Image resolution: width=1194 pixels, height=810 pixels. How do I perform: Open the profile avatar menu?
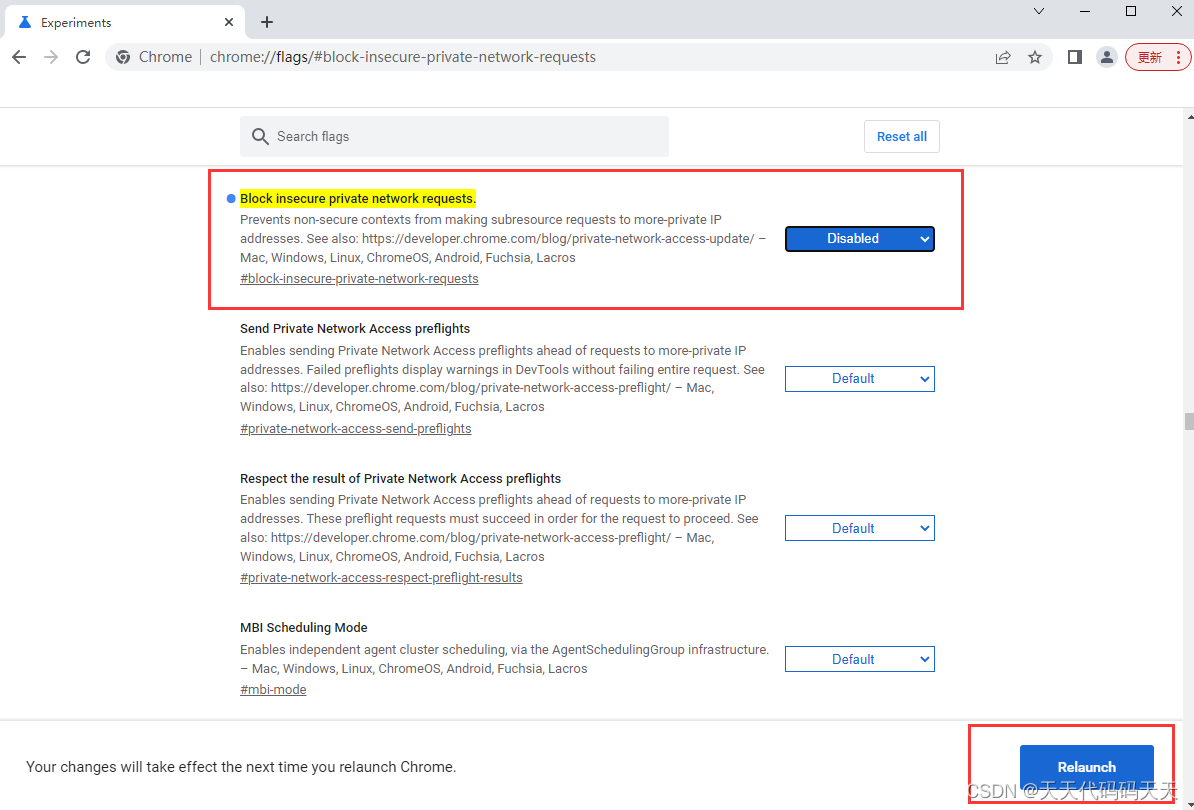pos(1106,57)
